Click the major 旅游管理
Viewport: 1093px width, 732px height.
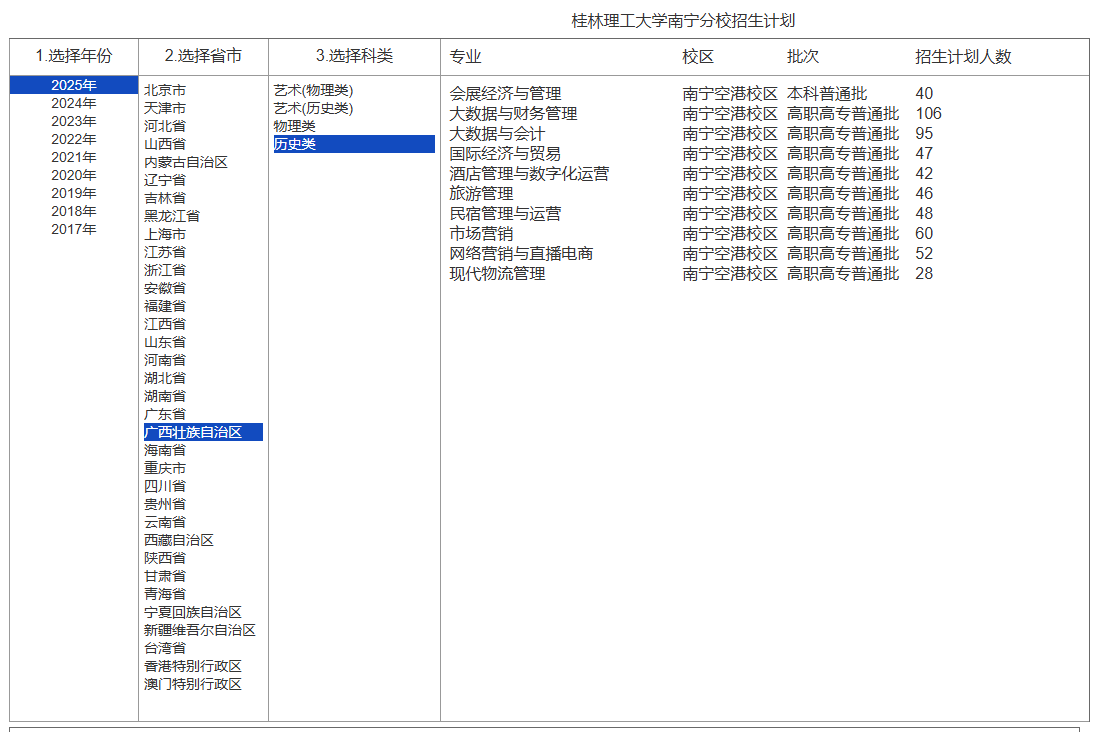[482, 194]
